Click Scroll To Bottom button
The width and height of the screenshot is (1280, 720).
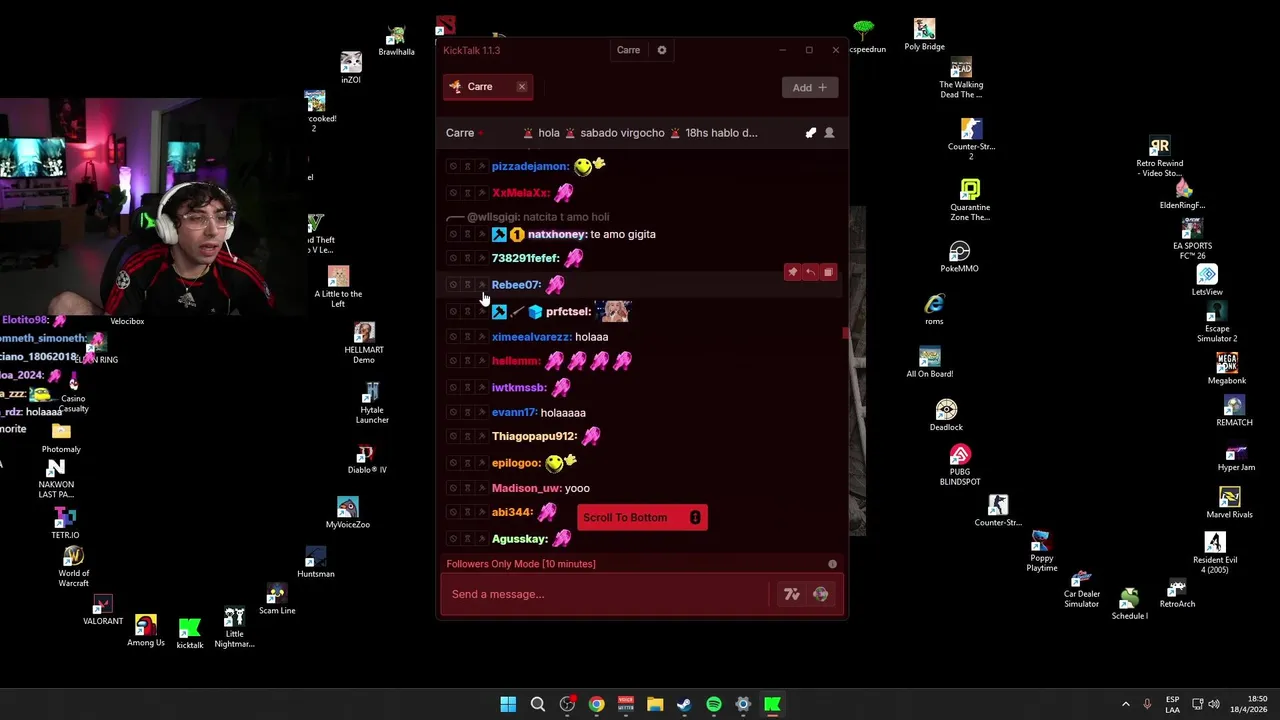[642, 517]
